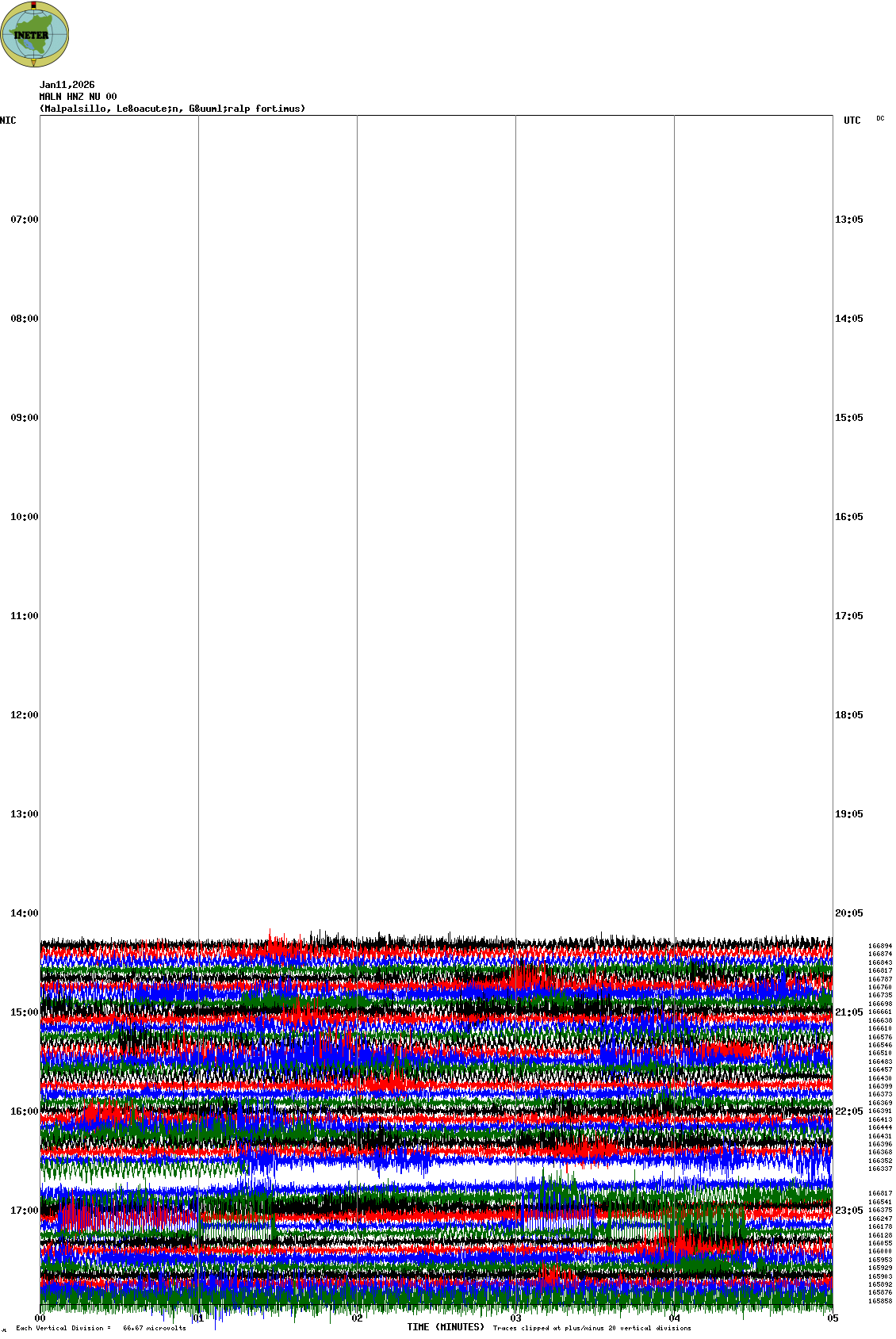Click the INETER globe logo
This screenshot has width=896, height=1339.
click(x=34, y=34)
